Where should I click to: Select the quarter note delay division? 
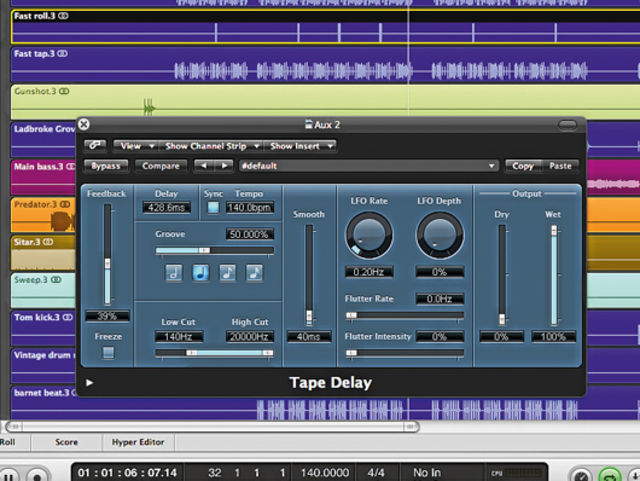[200, 272]
